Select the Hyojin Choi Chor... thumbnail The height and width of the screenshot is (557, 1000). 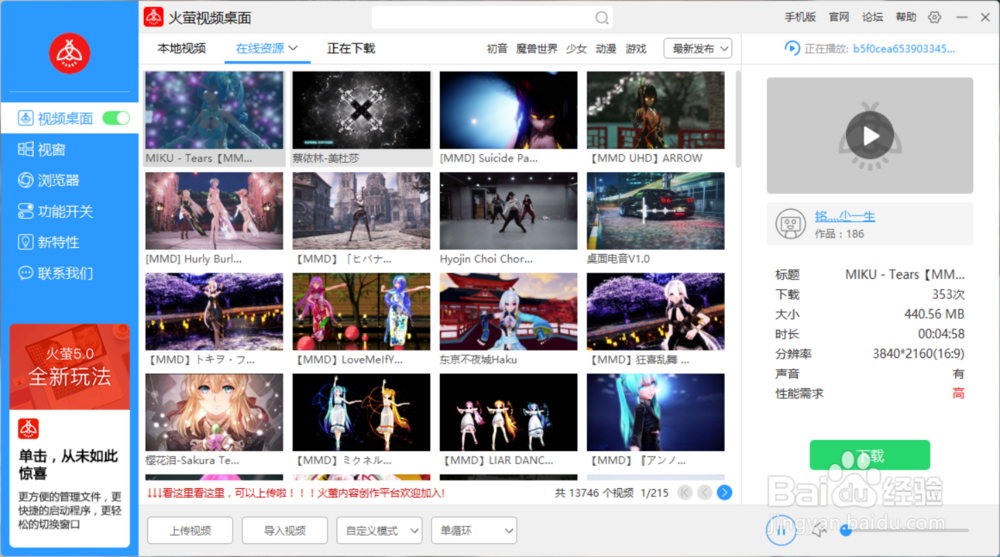click(508, 211)
